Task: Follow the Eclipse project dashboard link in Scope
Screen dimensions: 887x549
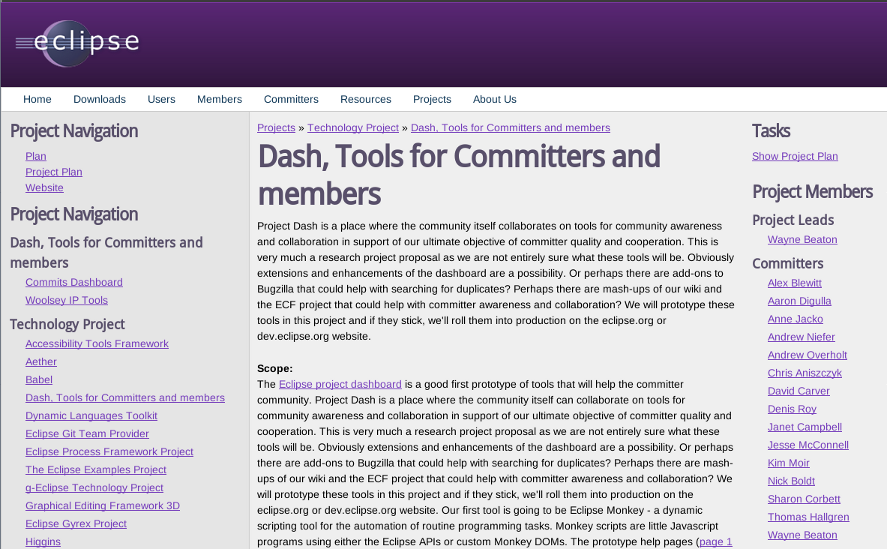Action: 340,384
